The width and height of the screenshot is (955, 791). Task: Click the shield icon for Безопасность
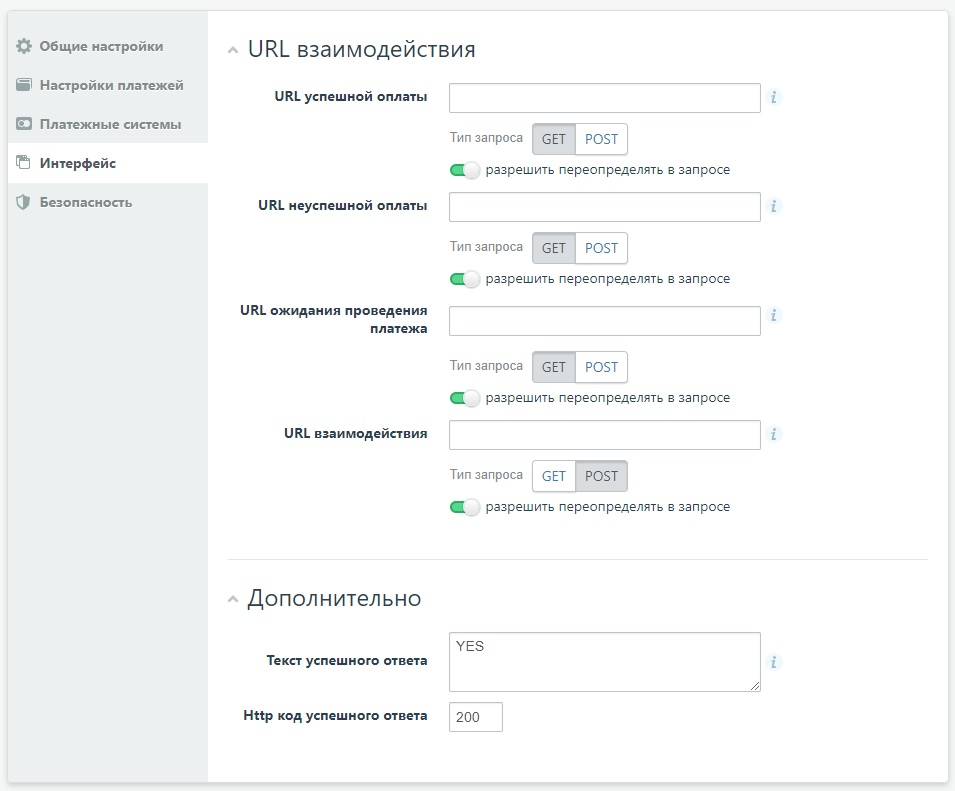(24, 202)
